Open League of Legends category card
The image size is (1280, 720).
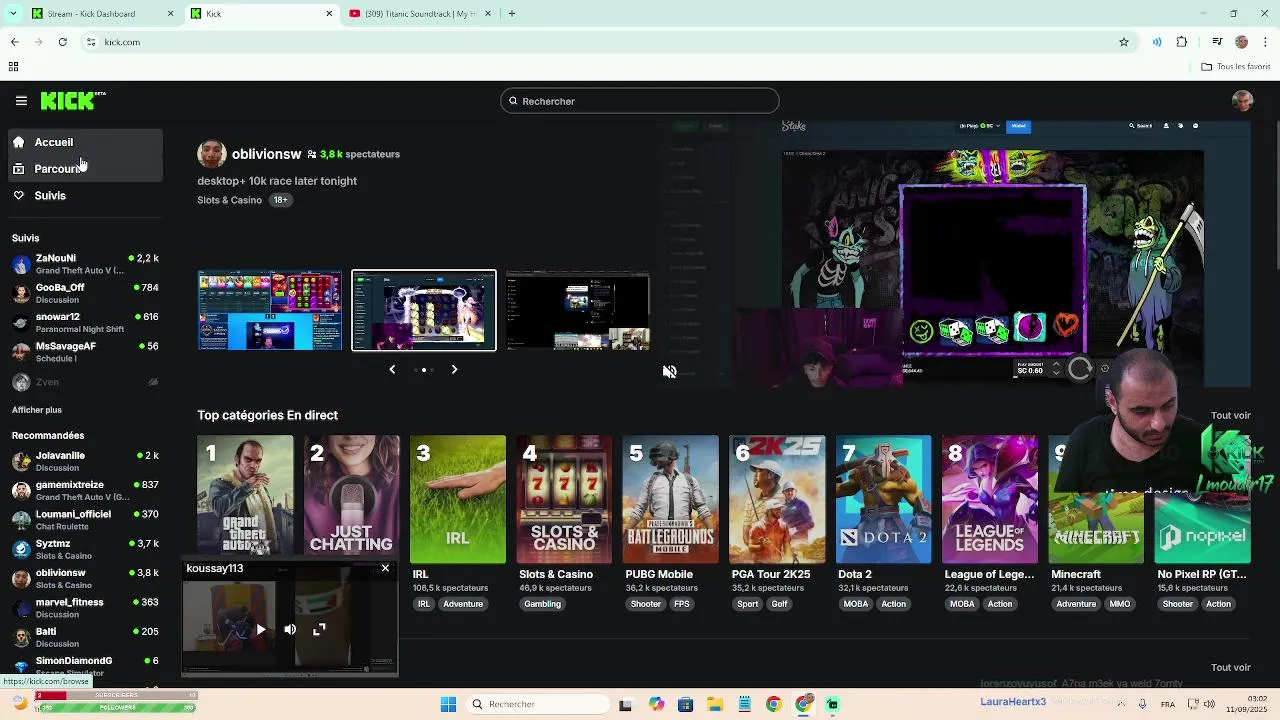[x=990, y=499]
